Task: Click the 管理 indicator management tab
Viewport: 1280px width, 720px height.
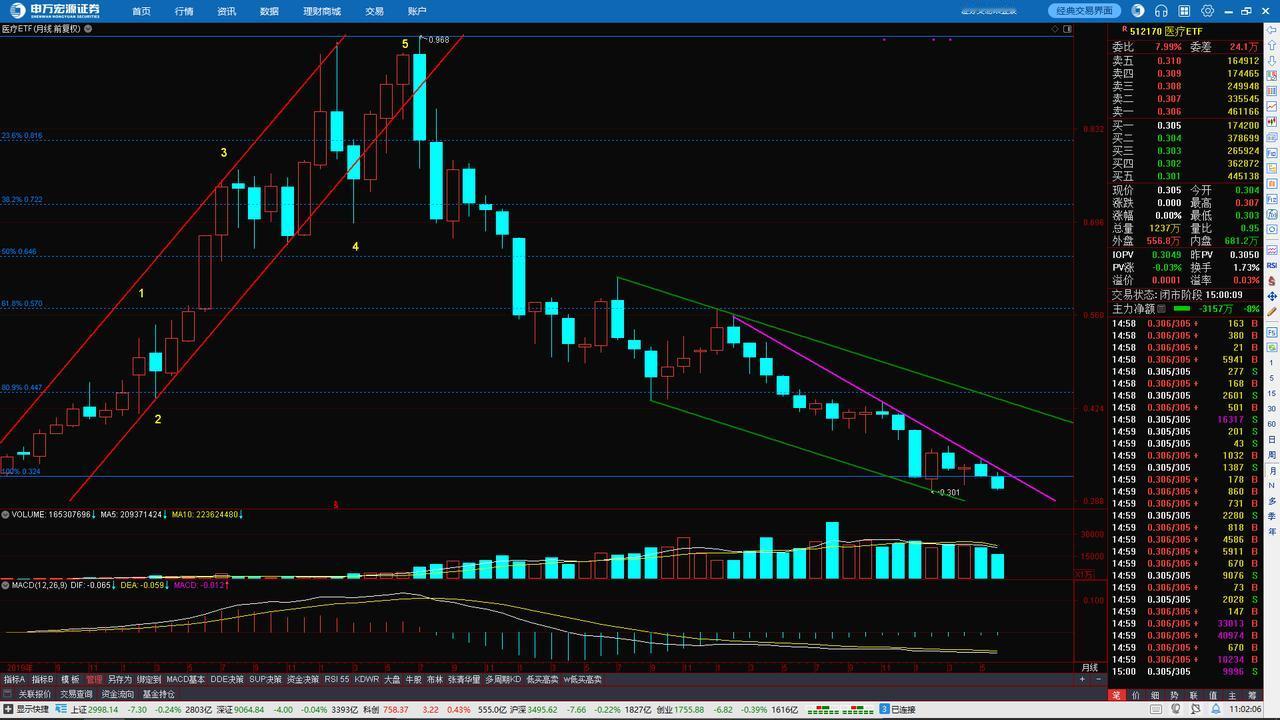Action: coord(94,679)
